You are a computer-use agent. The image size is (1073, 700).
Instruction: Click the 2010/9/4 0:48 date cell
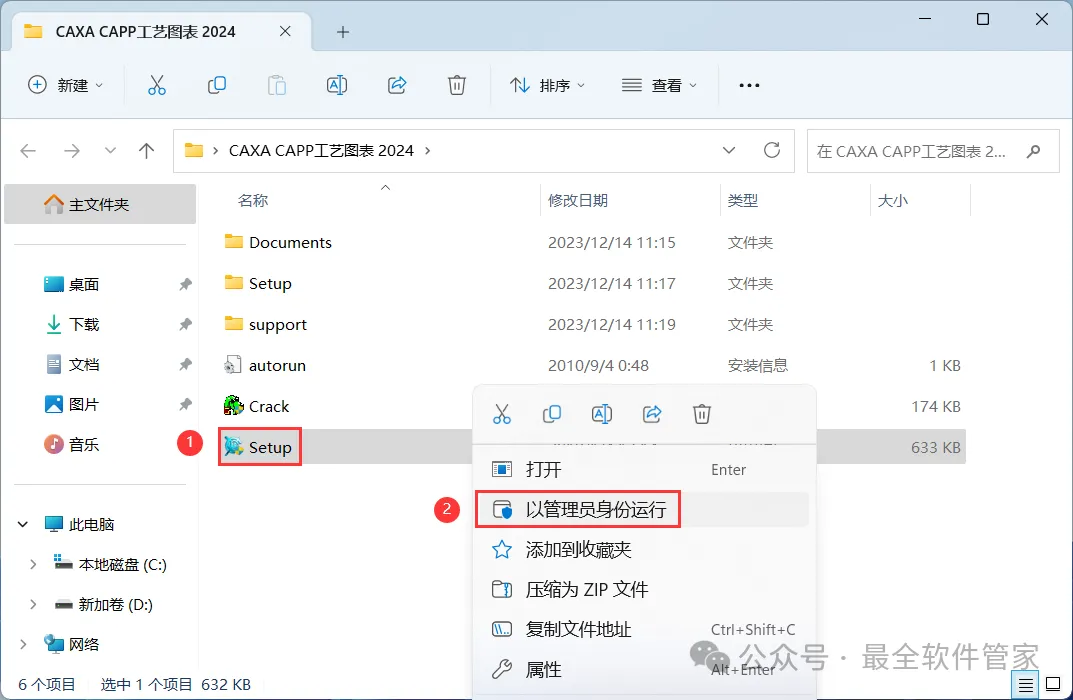coord(598,365)
